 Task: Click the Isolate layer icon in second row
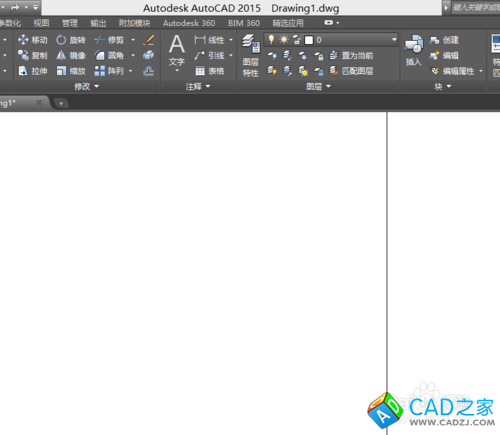pyautogui.click(x=287, y=55)
